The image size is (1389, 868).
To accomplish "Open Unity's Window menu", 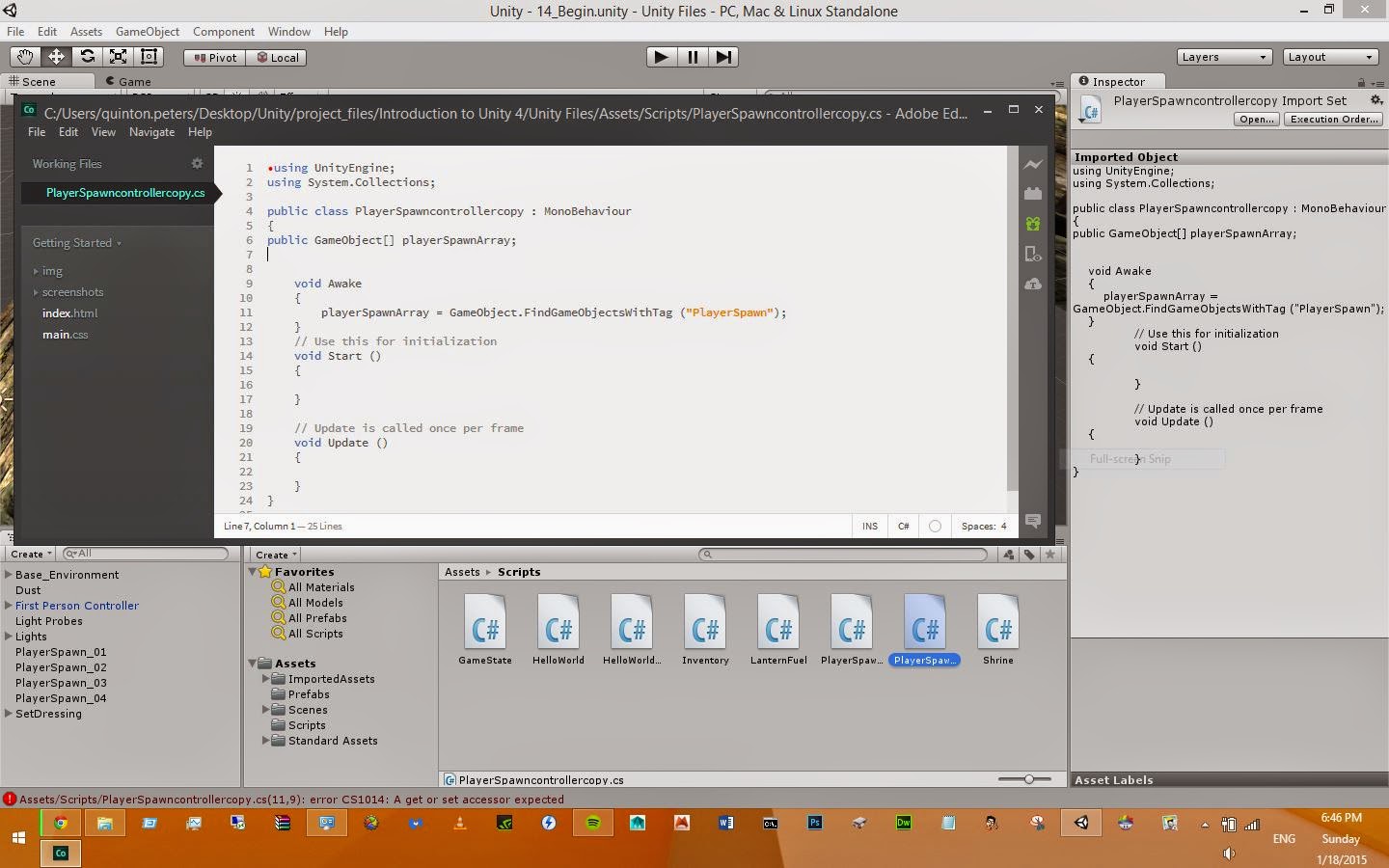I will (x=288, y=32).
